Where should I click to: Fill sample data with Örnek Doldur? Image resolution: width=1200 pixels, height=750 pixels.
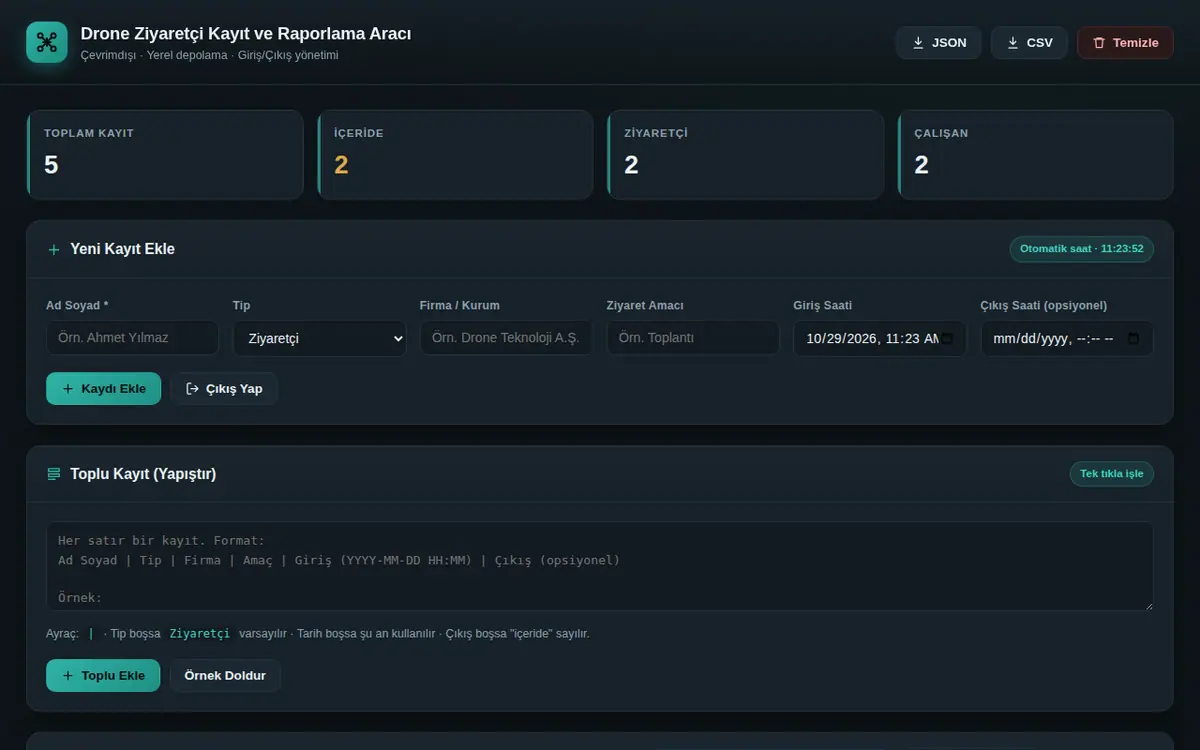225,675
